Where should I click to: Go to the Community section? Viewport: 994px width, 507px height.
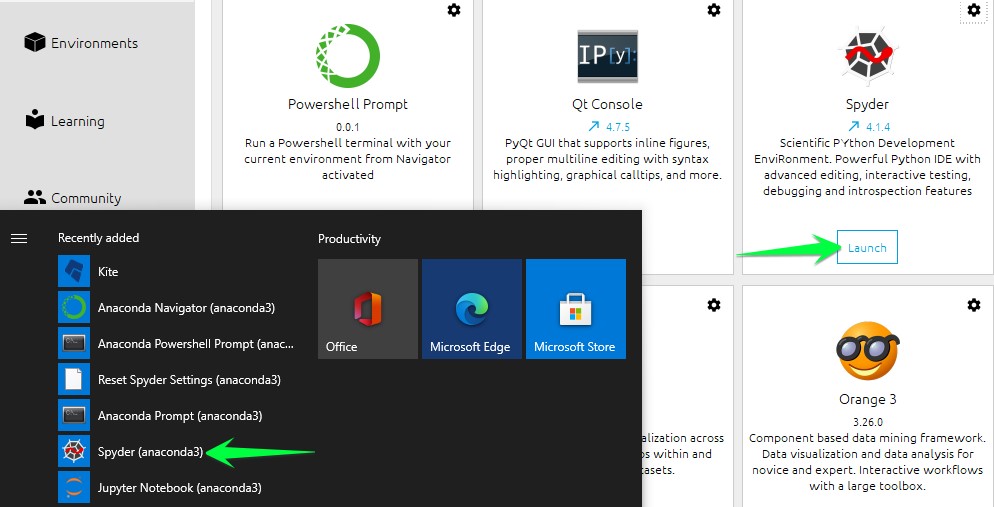72,198
